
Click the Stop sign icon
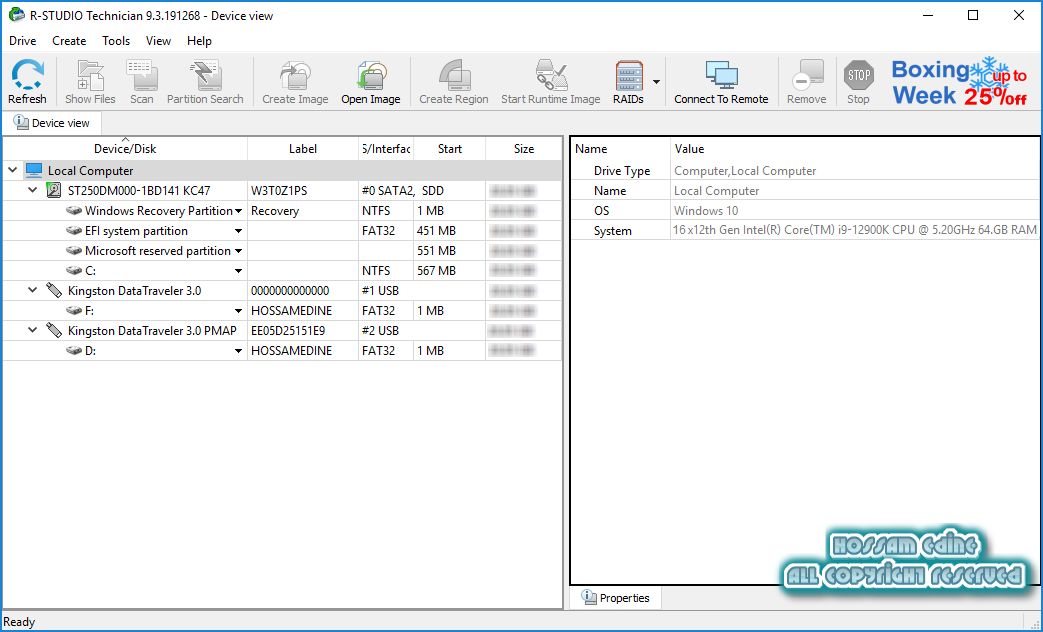(x=858, y=75)
